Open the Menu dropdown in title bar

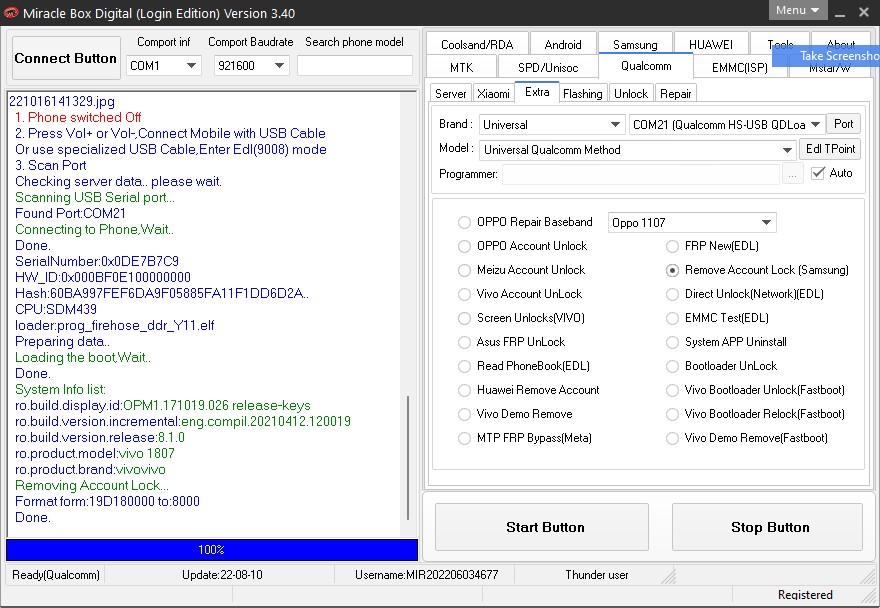(x=798, y=10)
